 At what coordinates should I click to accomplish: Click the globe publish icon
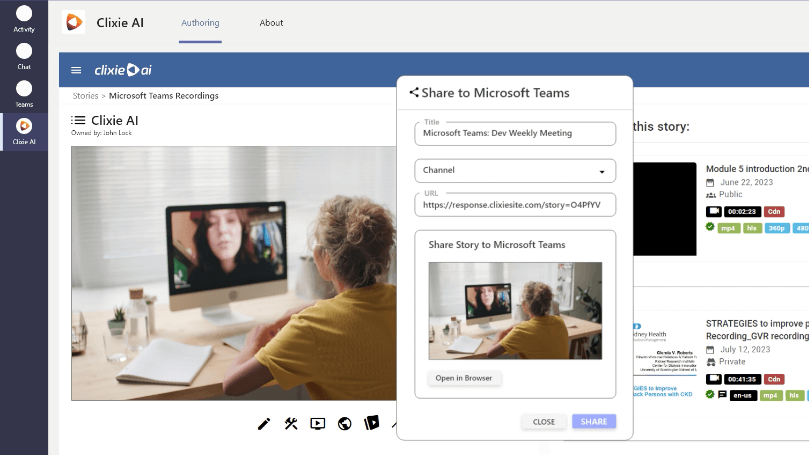[345, 424]
